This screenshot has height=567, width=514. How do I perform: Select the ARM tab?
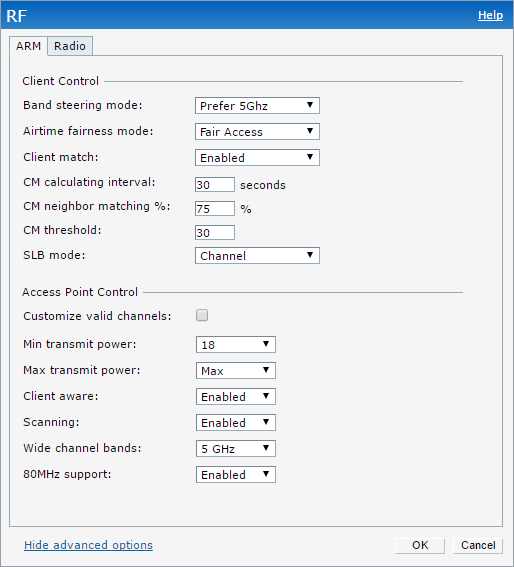click(x=28, y=46)
